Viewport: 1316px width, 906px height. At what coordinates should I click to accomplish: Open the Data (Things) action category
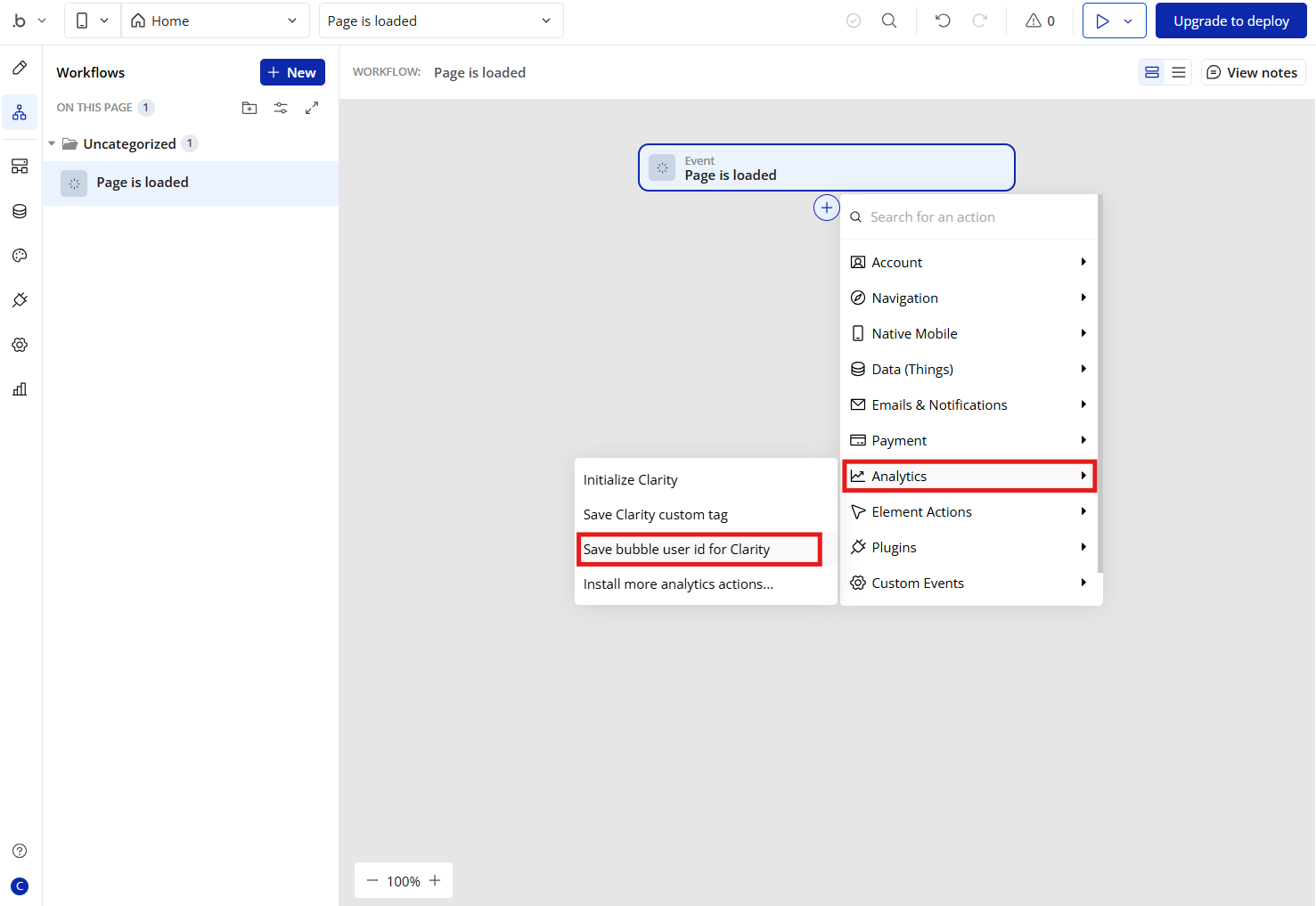point(969,369)
